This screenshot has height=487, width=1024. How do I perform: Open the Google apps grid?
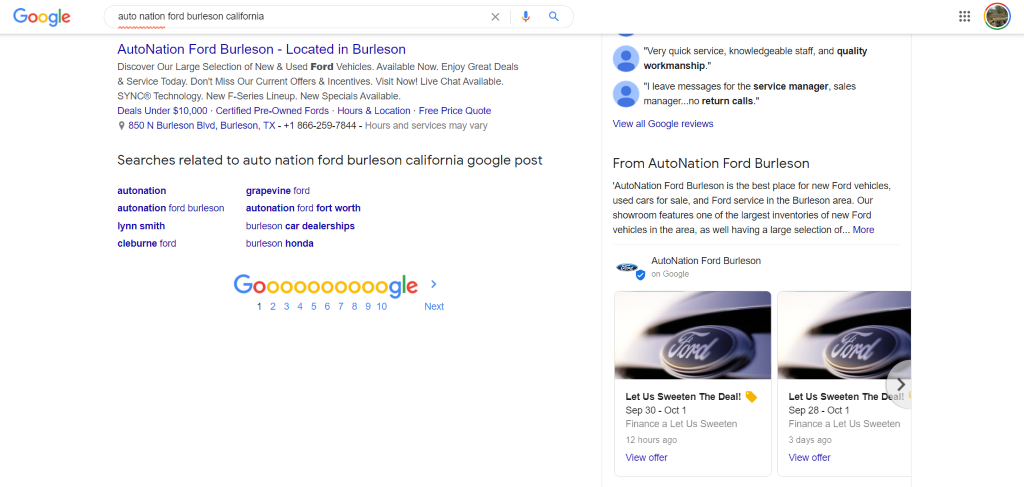[965, 17]
